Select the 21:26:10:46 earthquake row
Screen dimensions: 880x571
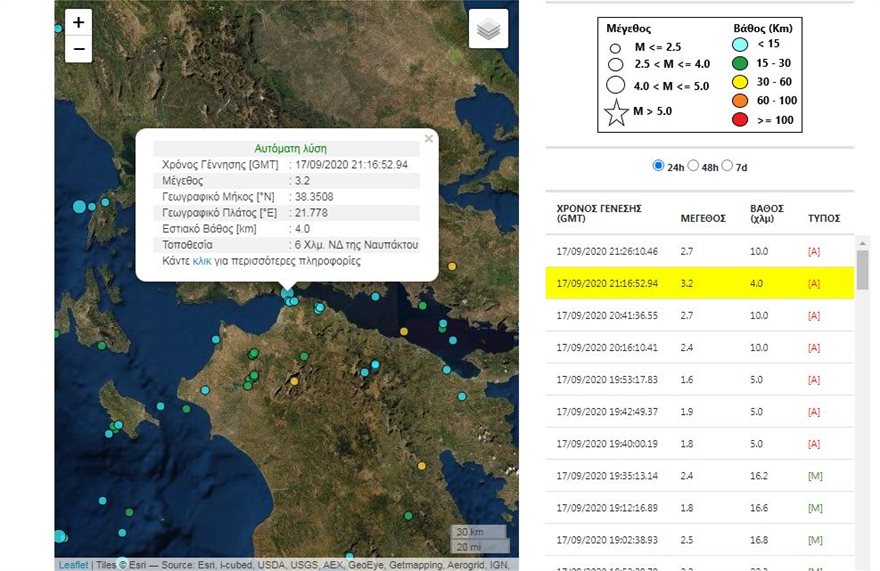click(700, 251)
